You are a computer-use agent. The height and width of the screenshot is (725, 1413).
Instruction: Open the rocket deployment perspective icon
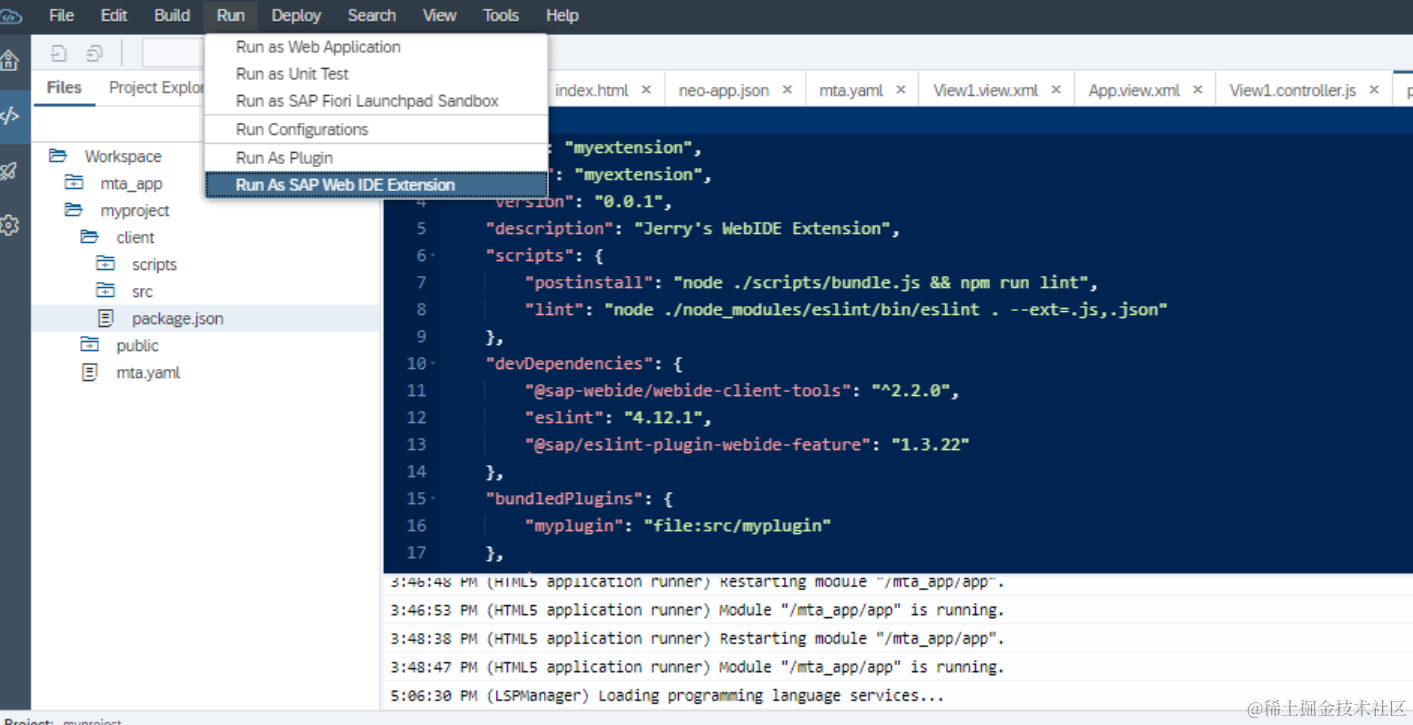9,170
